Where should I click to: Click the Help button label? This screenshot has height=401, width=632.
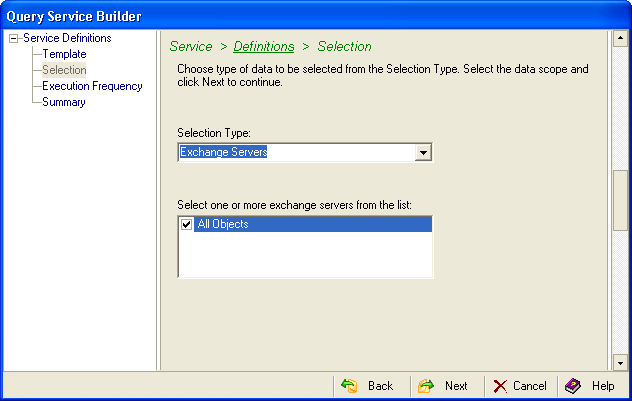pyautogui.click(x=603, y=386)
